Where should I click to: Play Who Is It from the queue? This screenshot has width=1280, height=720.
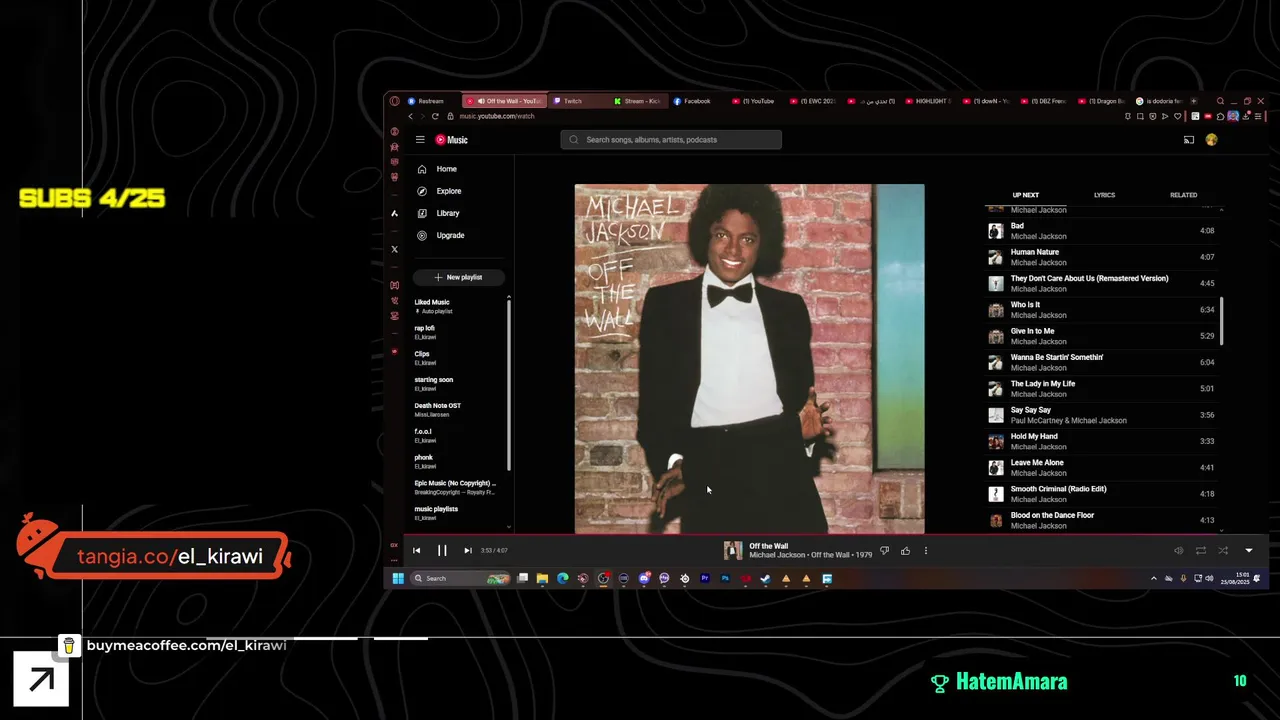tap(1102, 310)
